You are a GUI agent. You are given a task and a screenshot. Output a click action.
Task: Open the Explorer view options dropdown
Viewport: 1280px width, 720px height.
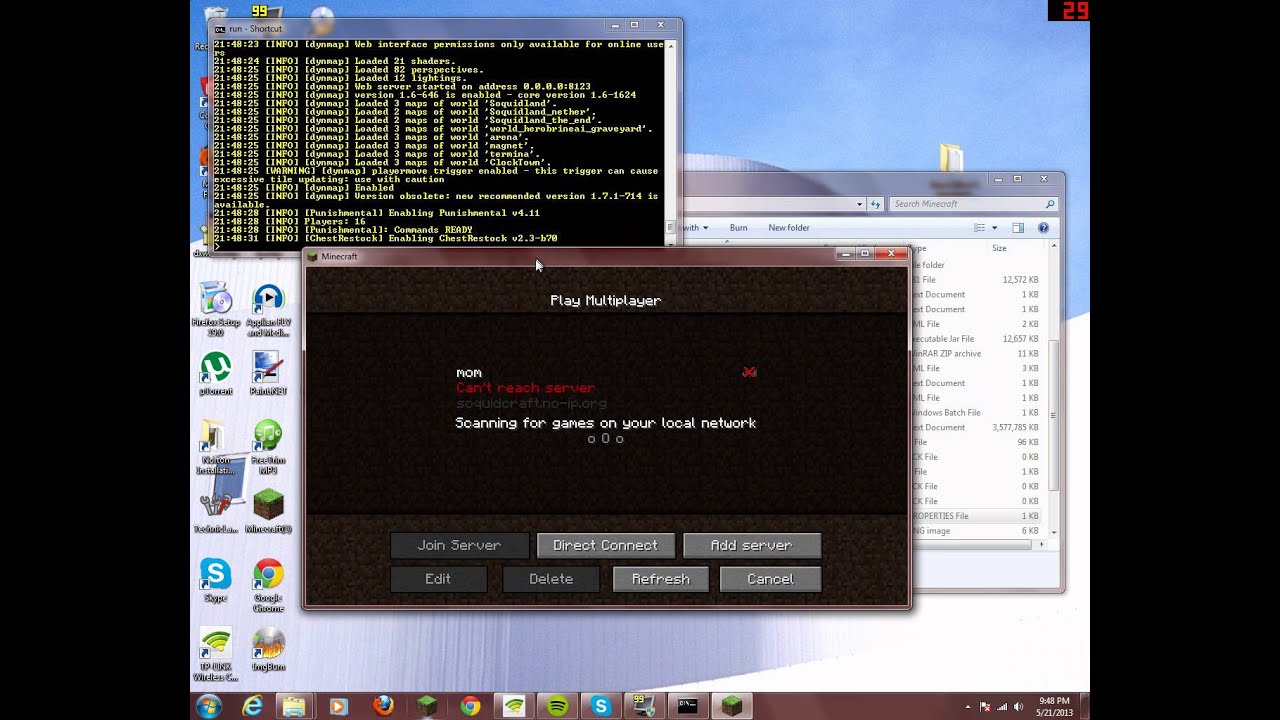tap(994, 228)
